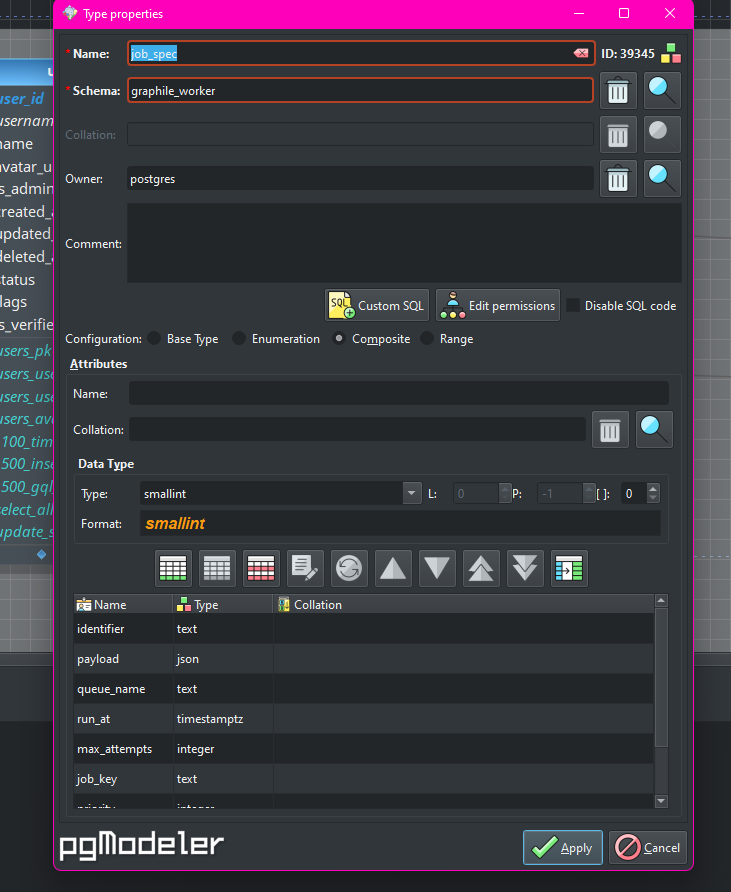Browse owners with the Owner magnifier icon
The width and height of the screenshot is (731, 892).
click(662, 179)
